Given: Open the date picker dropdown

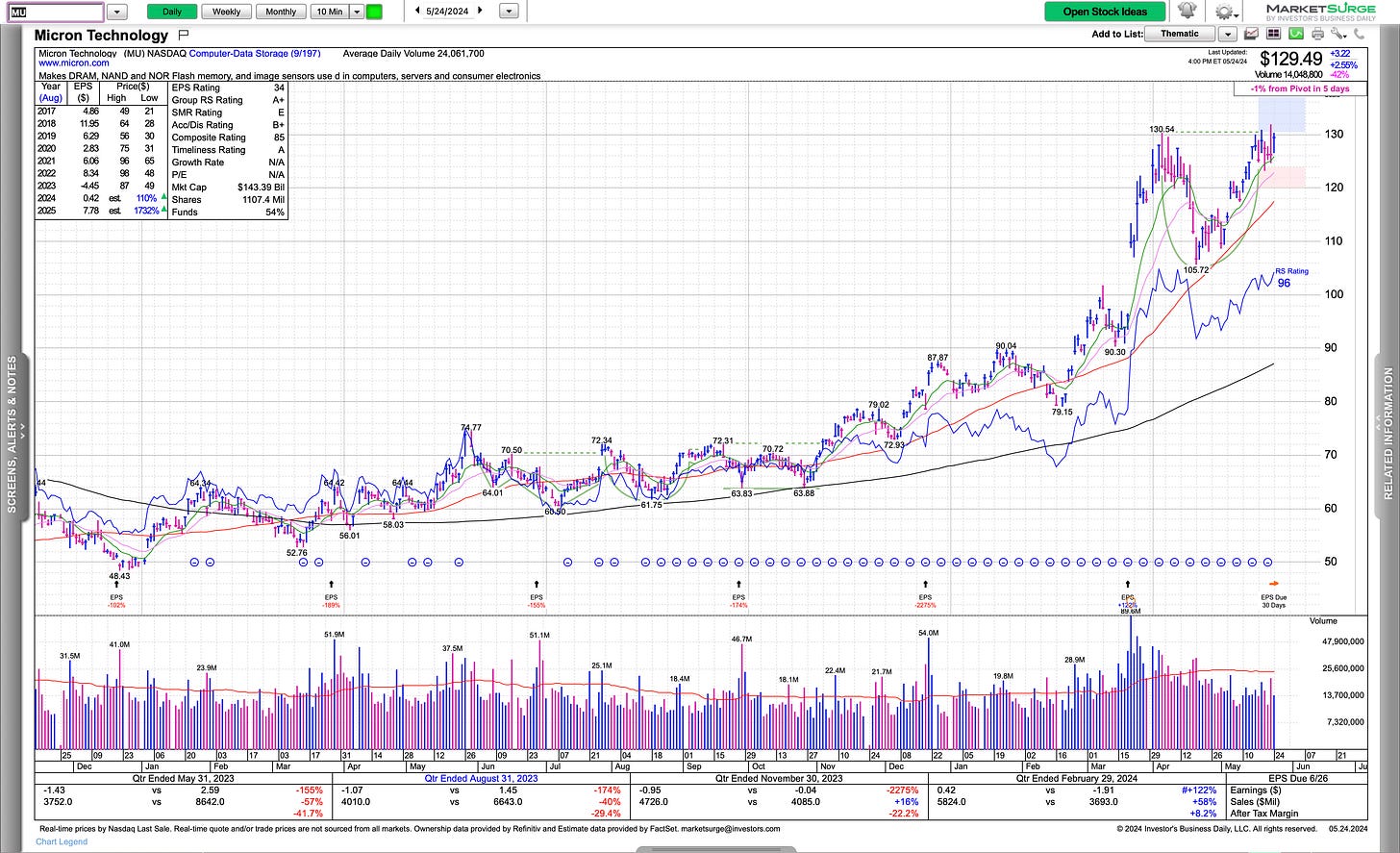Looking at the screenshot, I should (x=509, y=12).
